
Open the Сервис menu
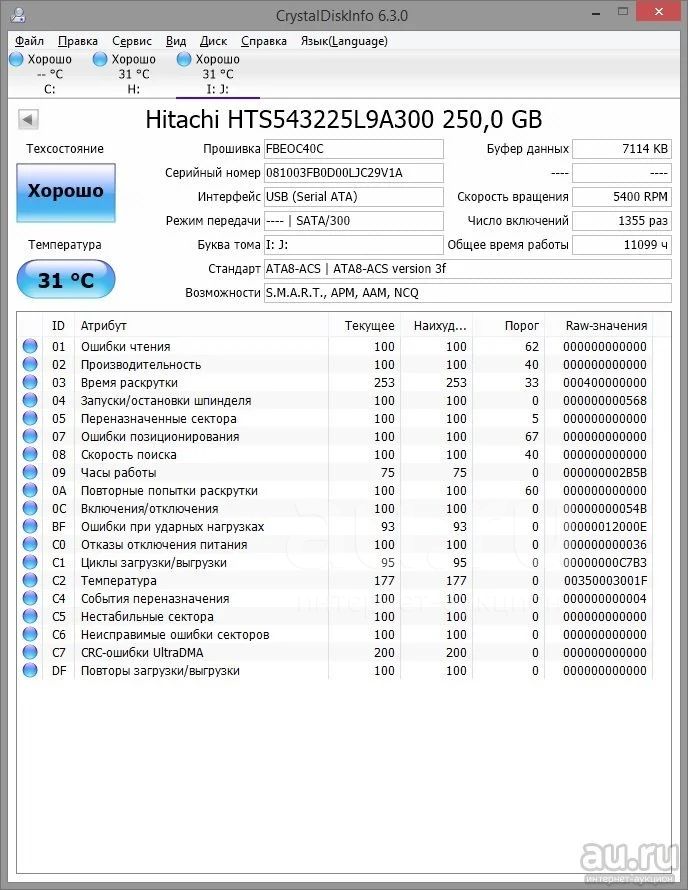[132, 41]
